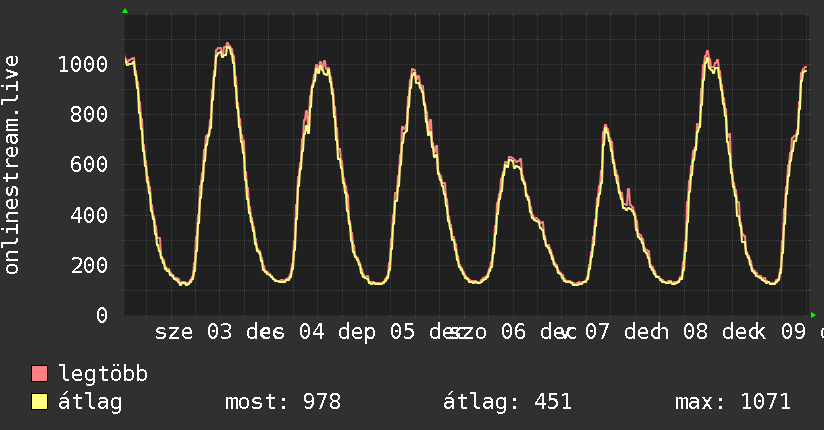Click the yellow átlag legend swatch
This screenshot has width=824, height=430.
click(40, 403)
